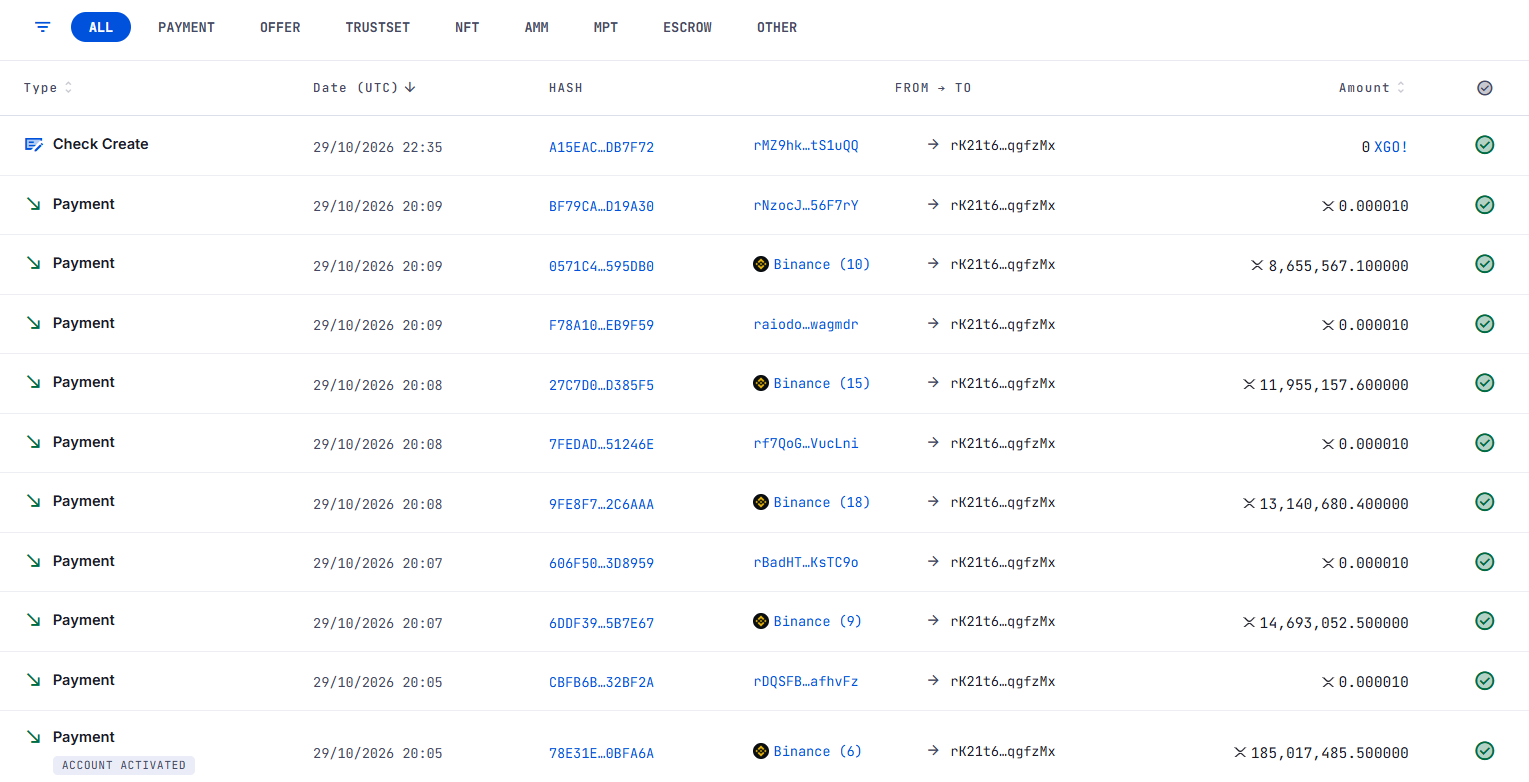This screenshot has width=1529, height=782.
Task: Open sender address rMZ9hk…tS1uQQ
Action: 806,146
